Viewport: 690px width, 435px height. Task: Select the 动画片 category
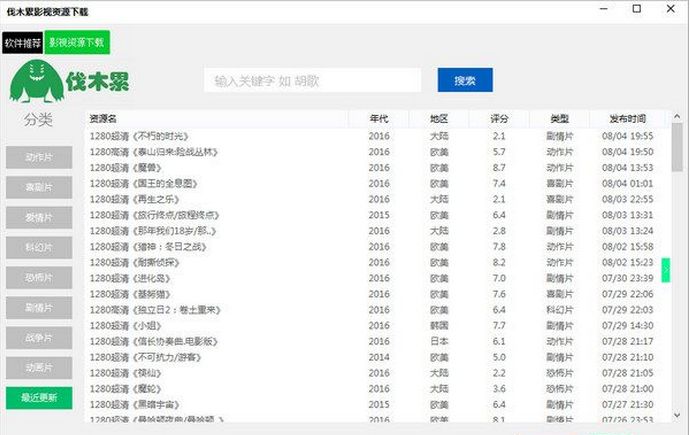click(x=39, y=368)
